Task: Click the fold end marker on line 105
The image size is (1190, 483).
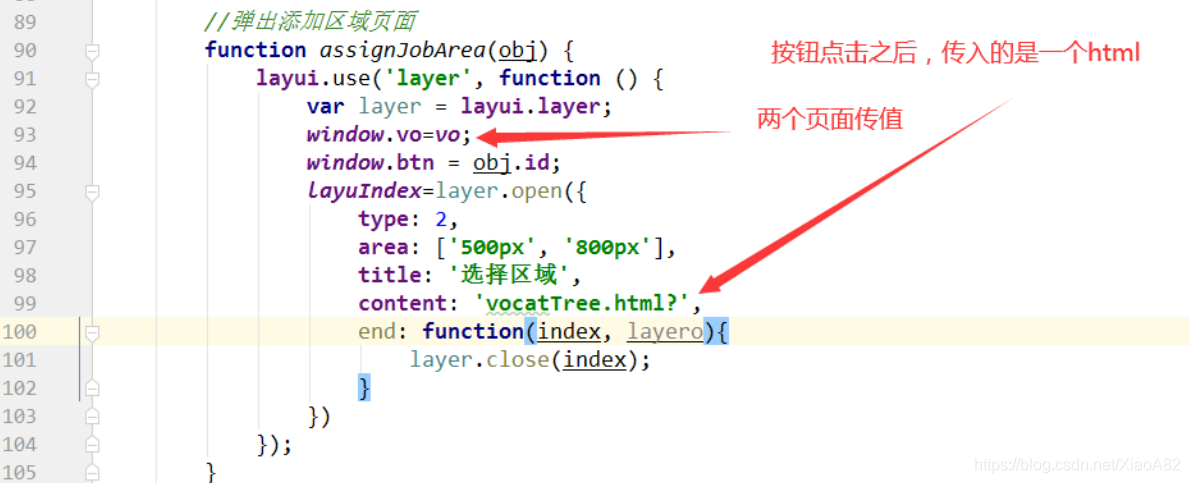Action: click(x=92, y=472)
